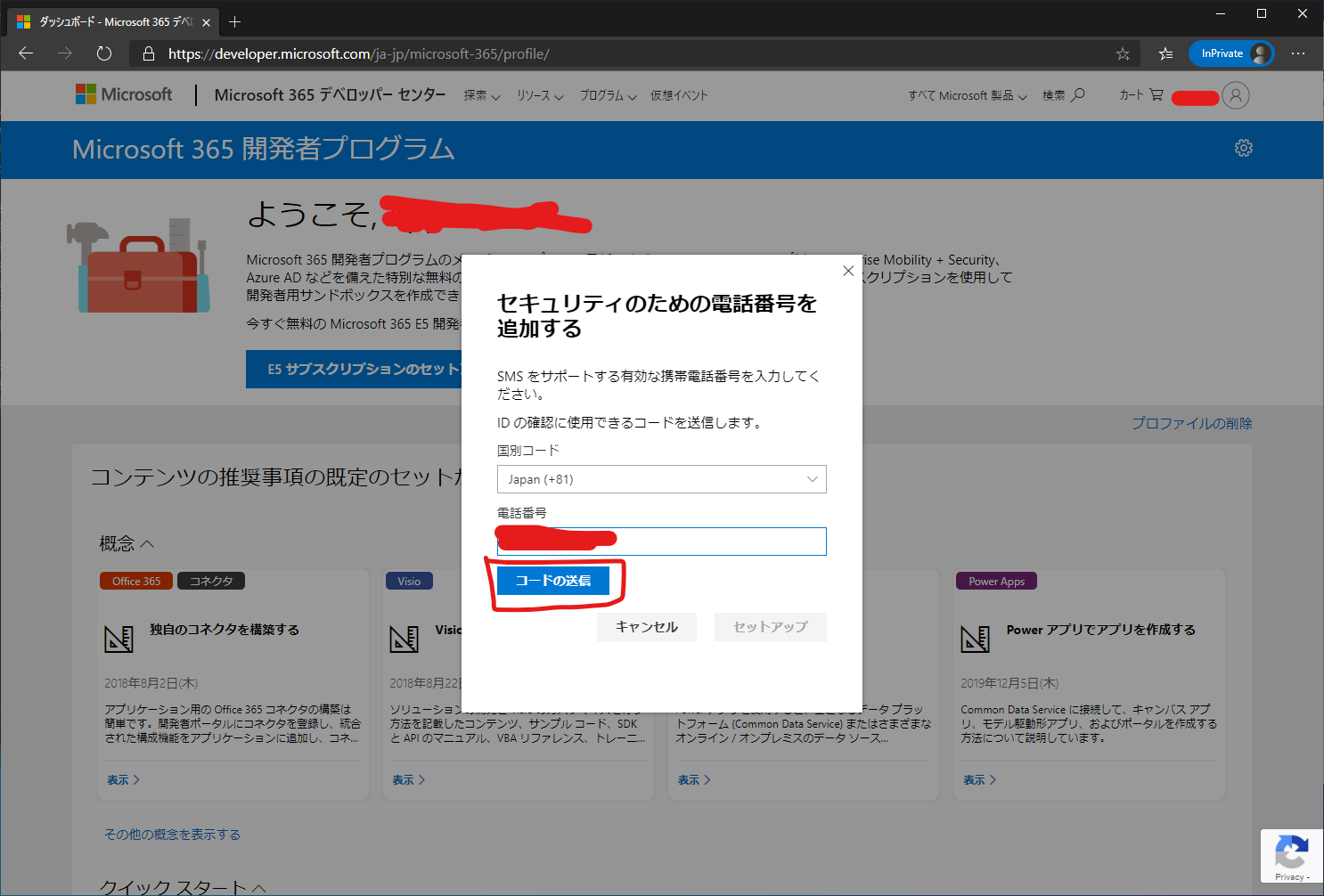Close the phone number dialog
The width and height of the screenshot is (1324, 896).
[x=848, y=271]
